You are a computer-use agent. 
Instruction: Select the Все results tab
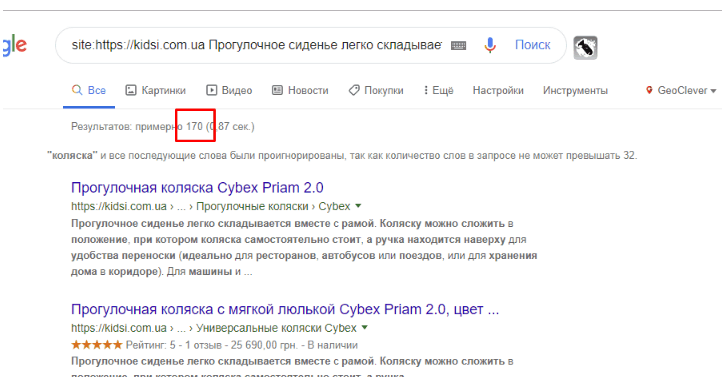(89, 90)
